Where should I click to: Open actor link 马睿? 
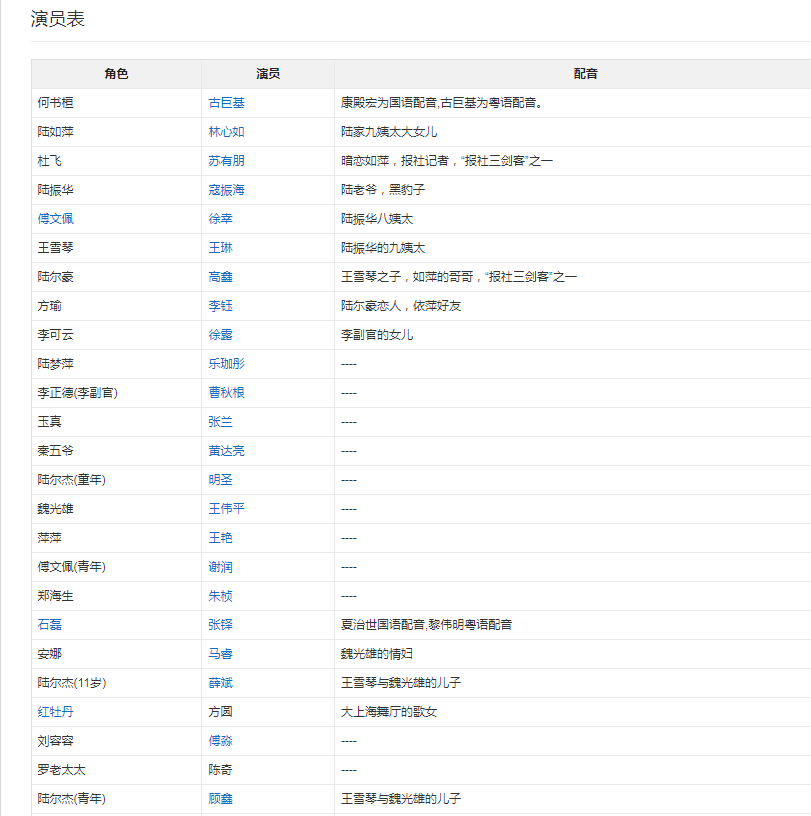coord(219,653)
